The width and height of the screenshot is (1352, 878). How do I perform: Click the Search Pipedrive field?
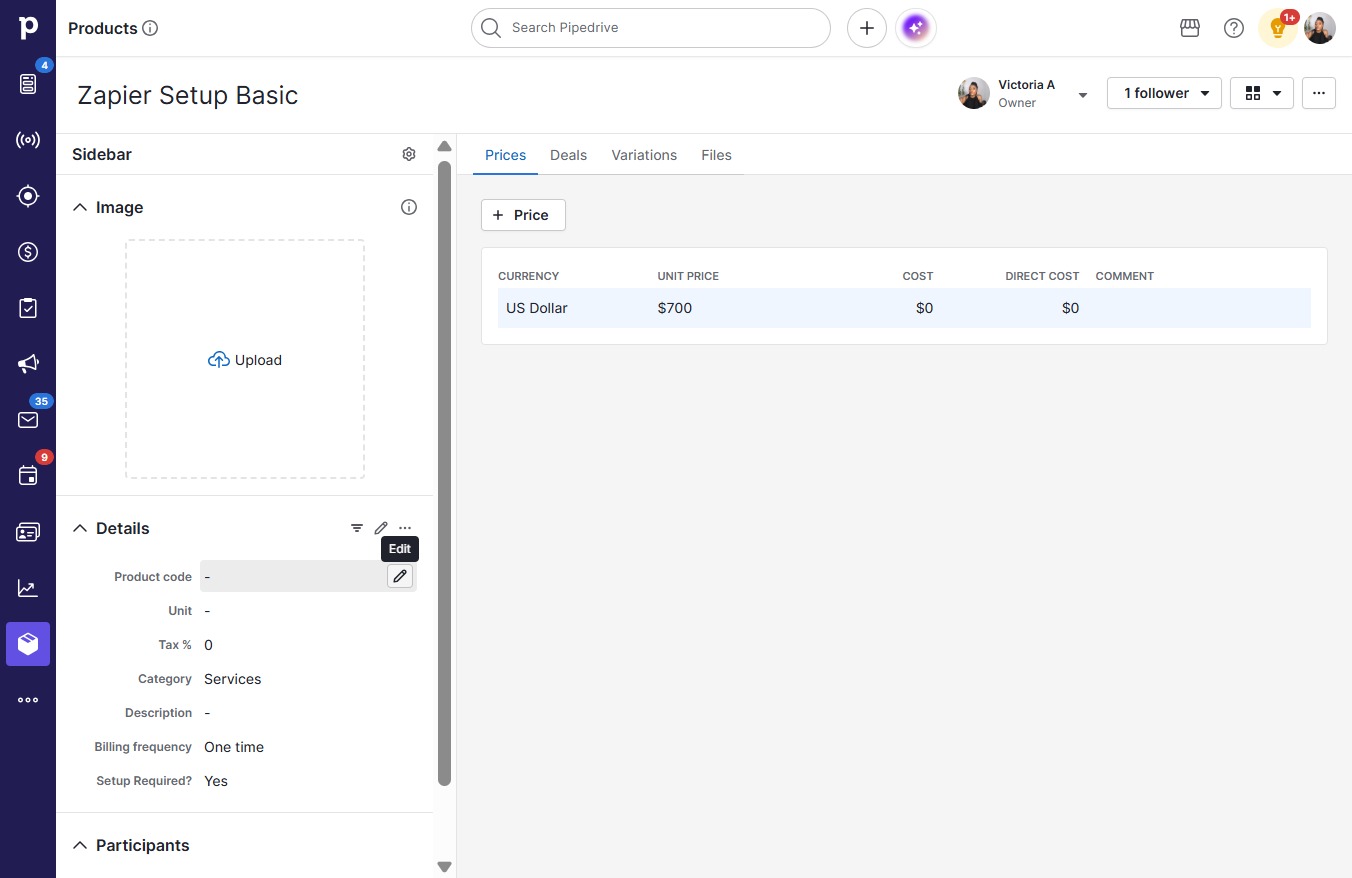tap(651, 28)
